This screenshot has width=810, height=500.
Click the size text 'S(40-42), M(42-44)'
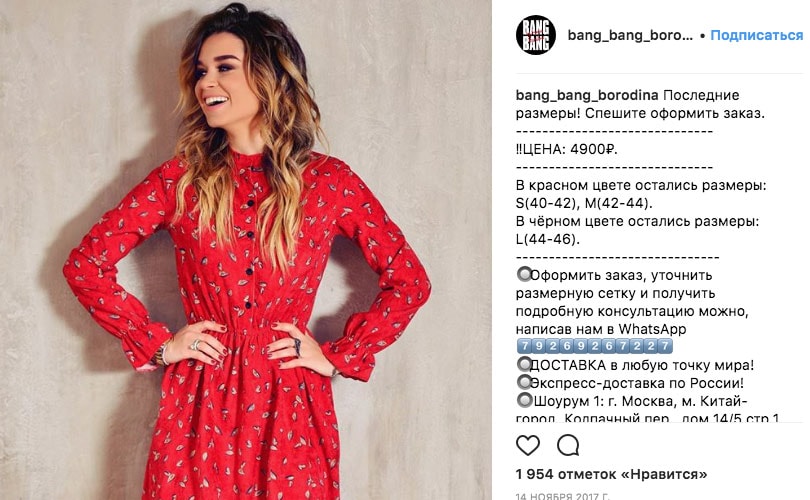[584, 204]
